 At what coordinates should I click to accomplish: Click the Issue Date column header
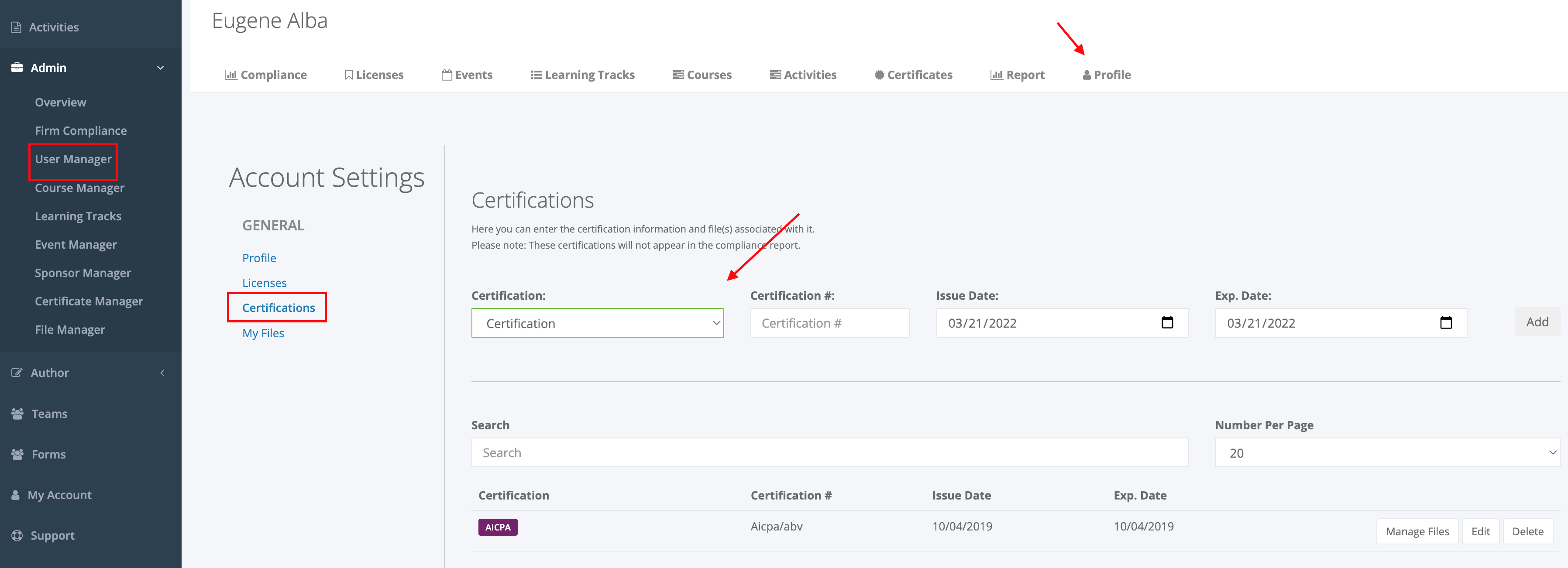pyautogui.click(x=962, y=496)
